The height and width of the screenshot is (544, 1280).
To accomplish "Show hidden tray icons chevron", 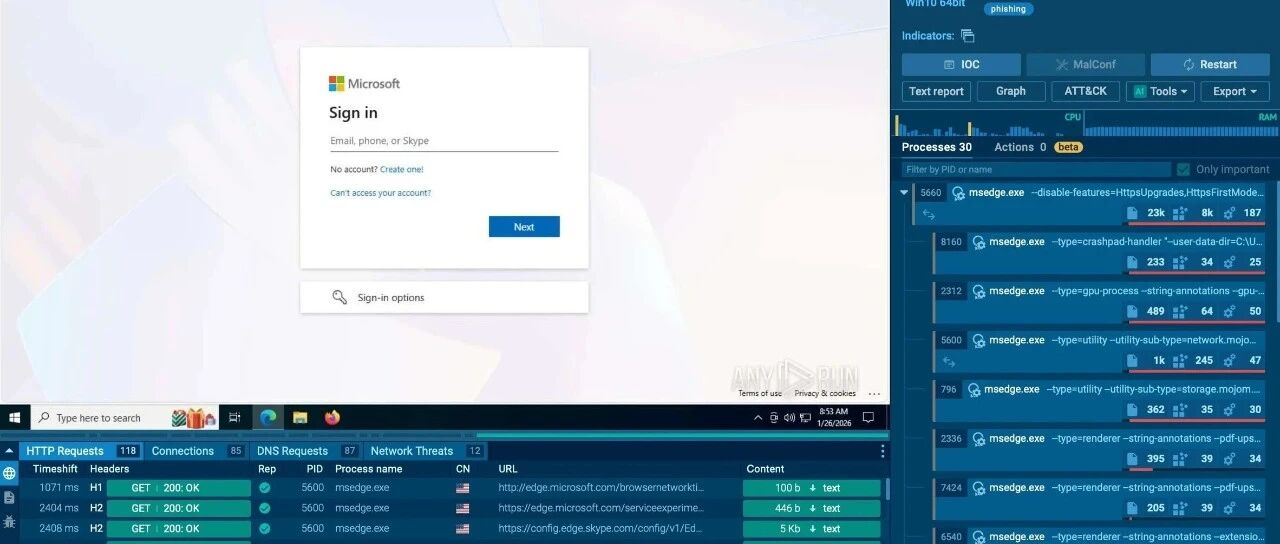I will pyautogui.click(x=760, y=418).
